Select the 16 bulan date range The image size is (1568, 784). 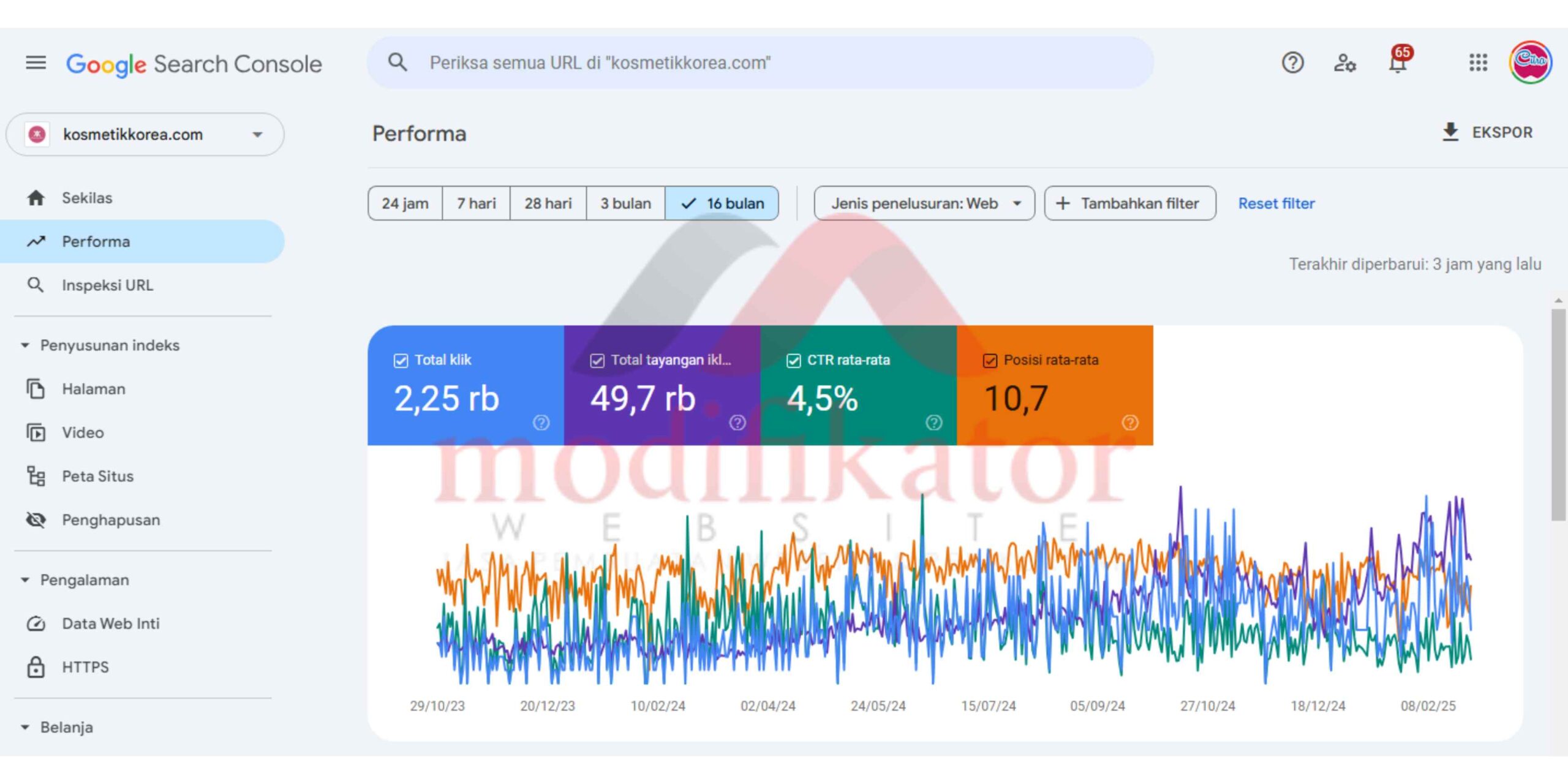[x=722, y=203]
